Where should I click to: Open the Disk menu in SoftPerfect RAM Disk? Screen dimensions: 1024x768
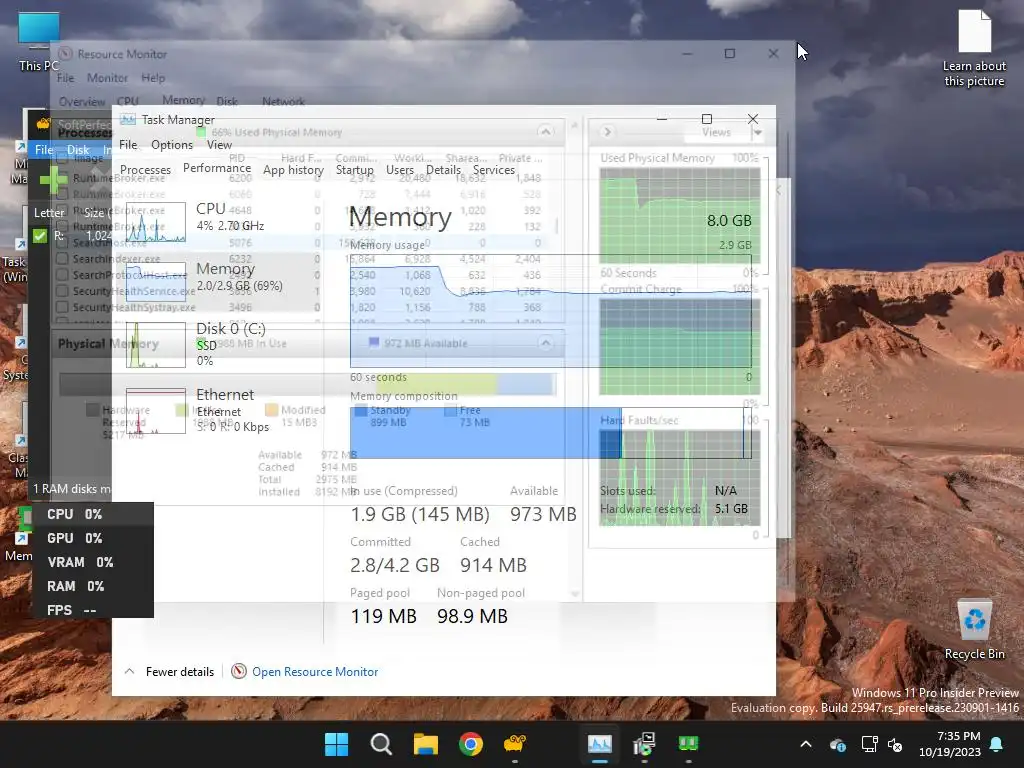click(x=78, y=150)
